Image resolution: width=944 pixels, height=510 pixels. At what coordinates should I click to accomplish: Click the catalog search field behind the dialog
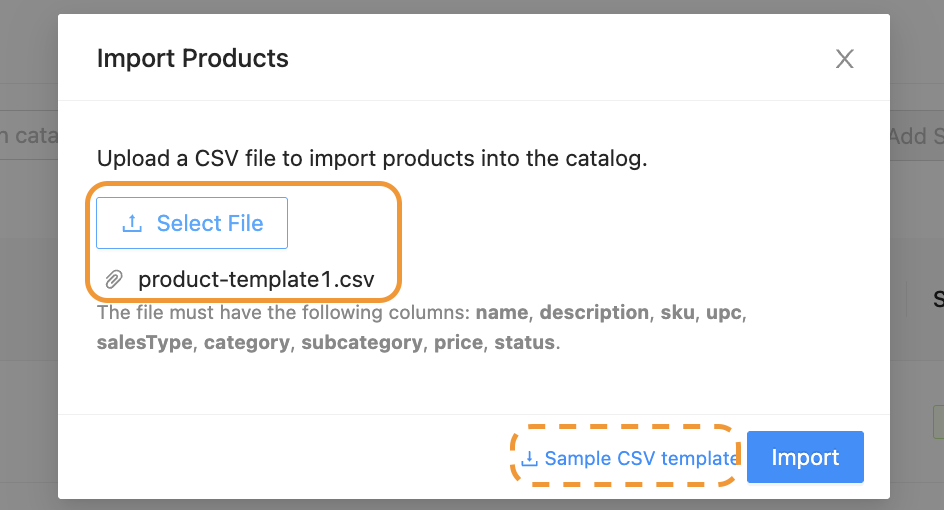click(x=28, y=136)
